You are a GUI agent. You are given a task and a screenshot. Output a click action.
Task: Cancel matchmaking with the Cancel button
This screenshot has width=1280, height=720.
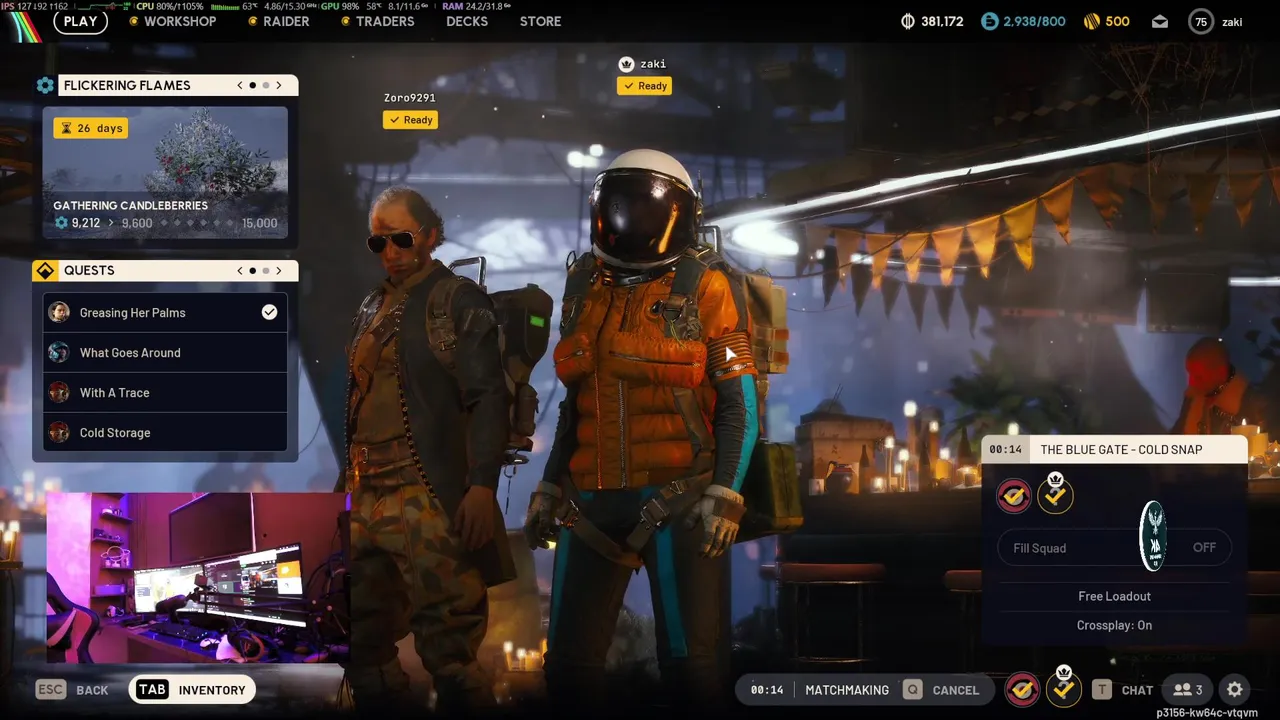pos(941,690)
